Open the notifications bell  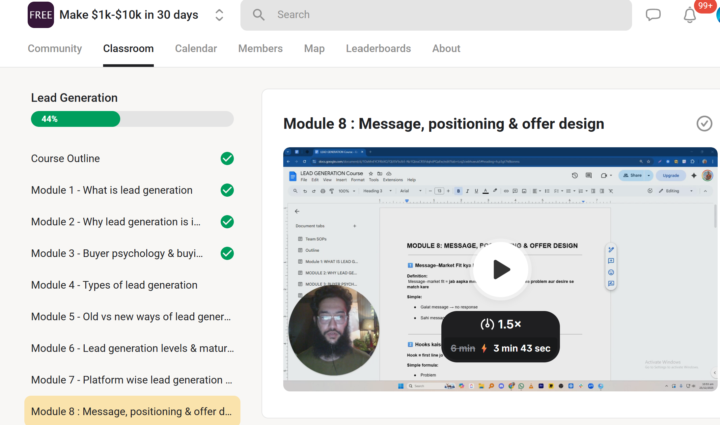(x=689, y=15)
